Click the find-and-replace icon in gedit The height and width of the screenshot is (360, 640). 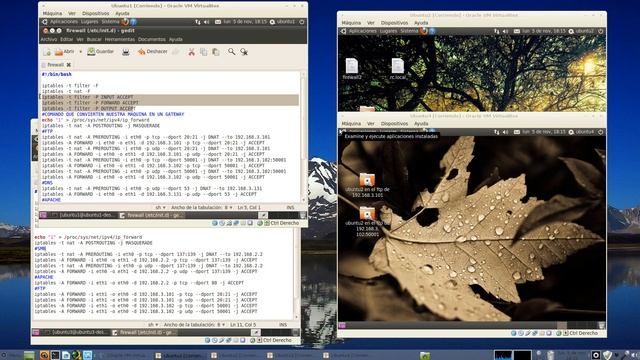244,52
